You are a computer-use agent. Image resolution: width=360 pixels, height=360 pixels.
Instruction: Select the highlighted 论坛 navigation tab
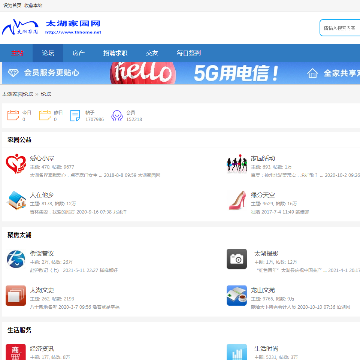coord(48,53)
